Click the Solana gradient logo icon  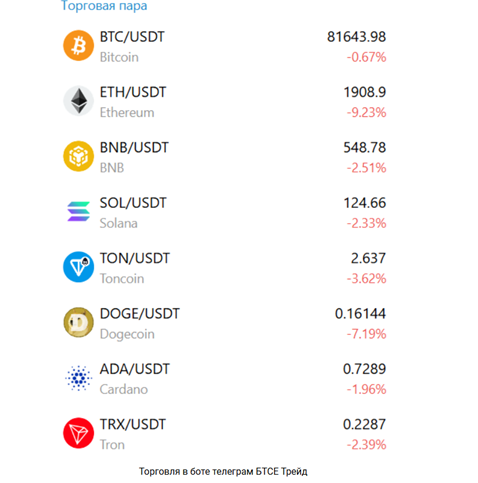[x=78, y=211]
